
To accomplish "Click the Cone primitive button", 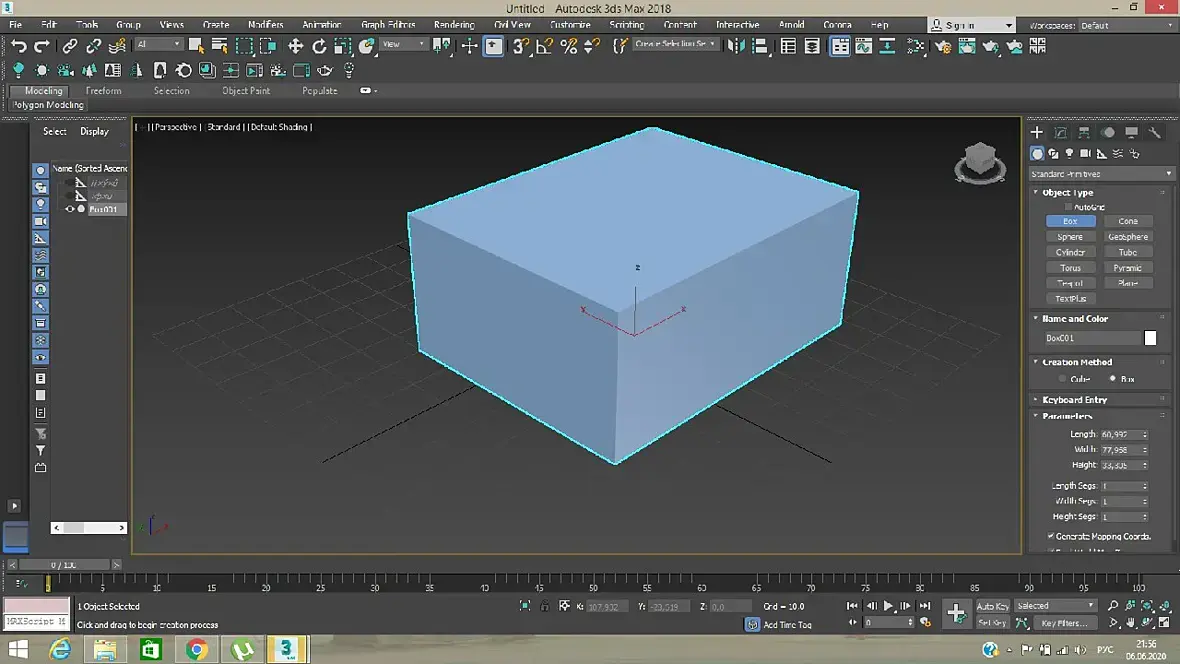I will pyautogui.click(x=1127, y=221).
